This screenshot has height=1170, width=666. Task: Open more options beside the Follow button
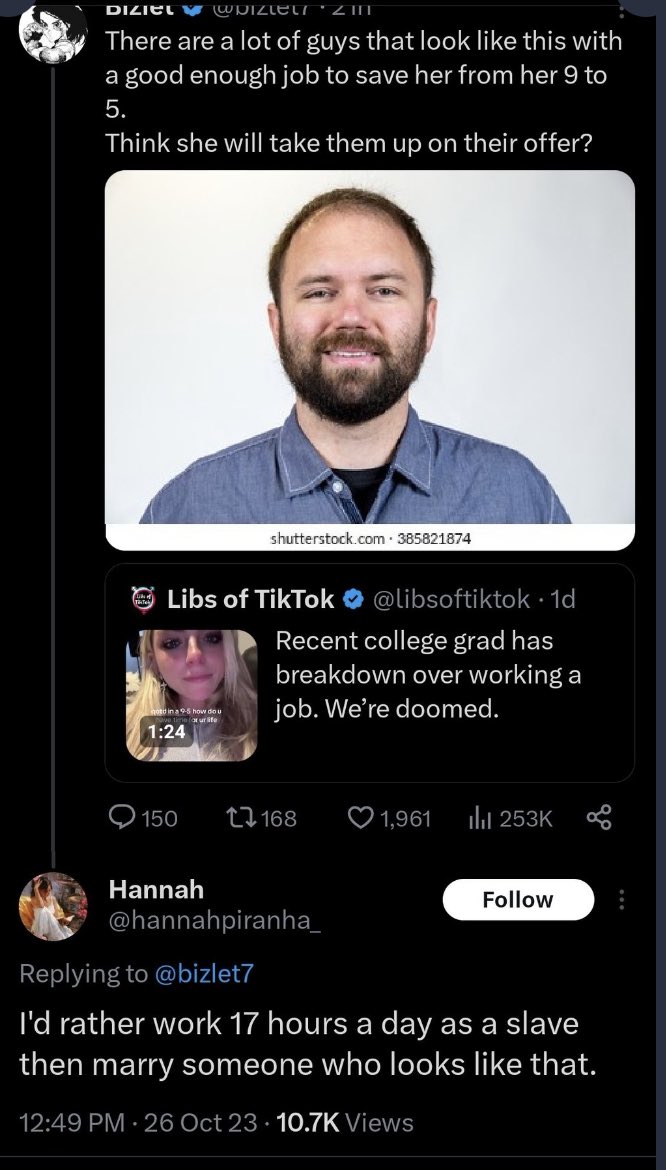622,900
